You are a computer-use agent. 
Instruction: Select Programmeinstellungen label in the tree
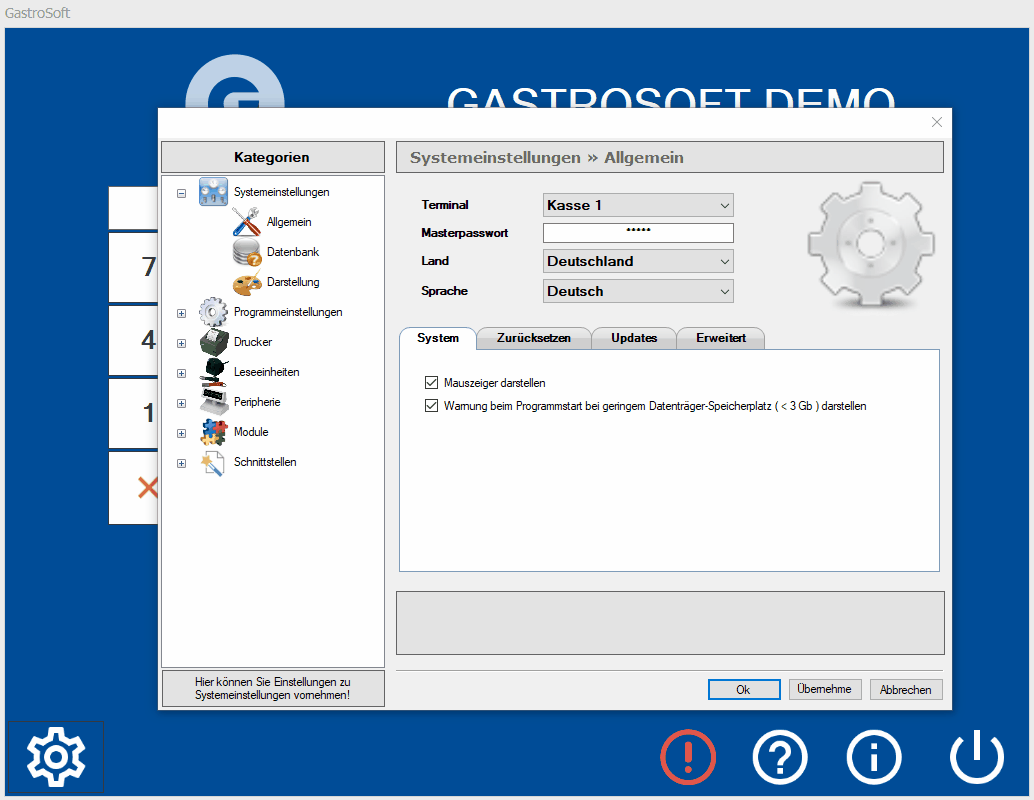click(x=288, y=312)
